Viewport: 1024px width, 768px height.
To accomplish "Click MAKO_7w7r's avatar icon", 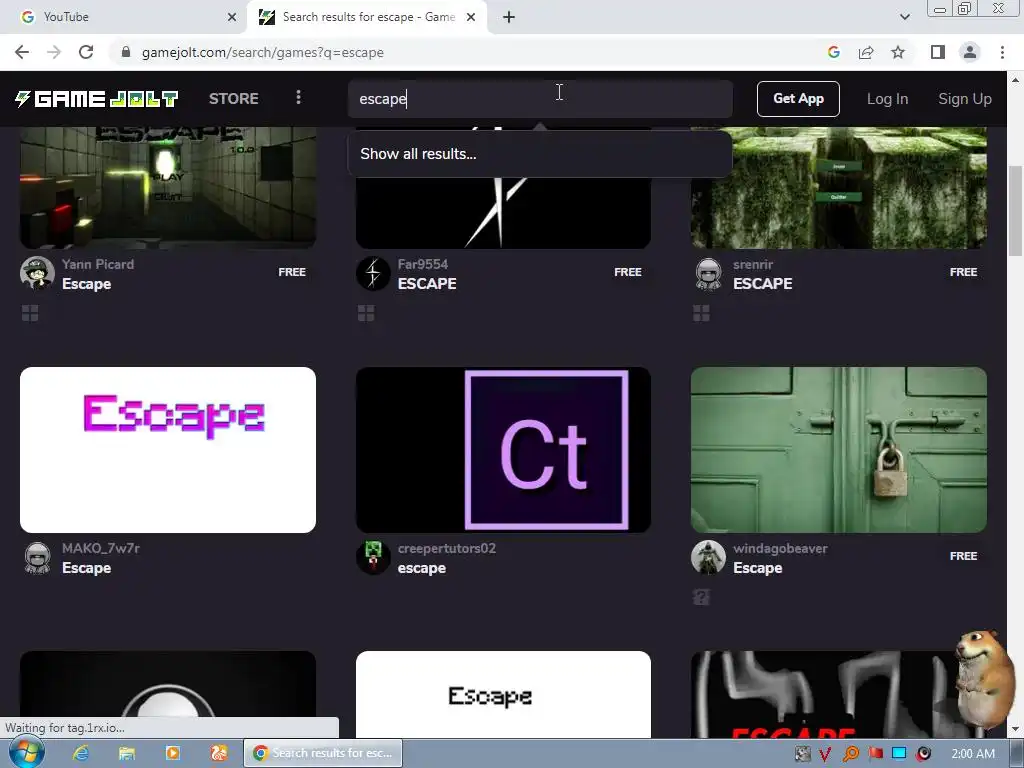I will tap(37, 557).
